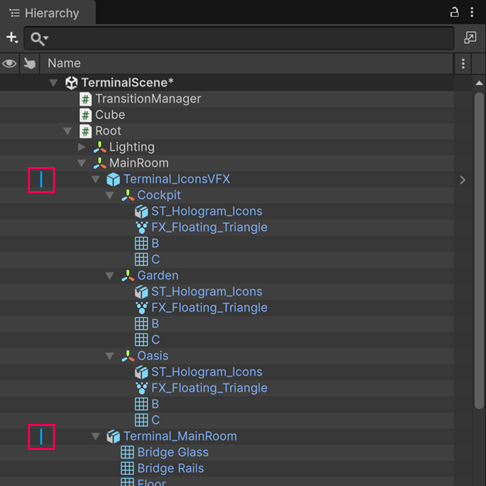Click script icon next to TransitionManager

[85, 99]
